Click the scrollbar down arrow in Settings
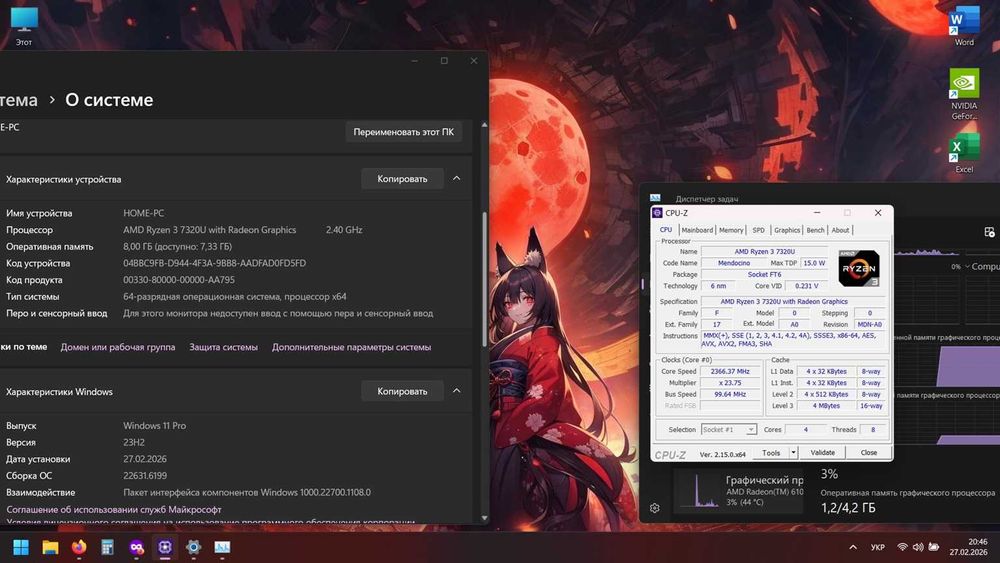The width and height of the screenshot is (1000, 563). (x=484, y=518)
